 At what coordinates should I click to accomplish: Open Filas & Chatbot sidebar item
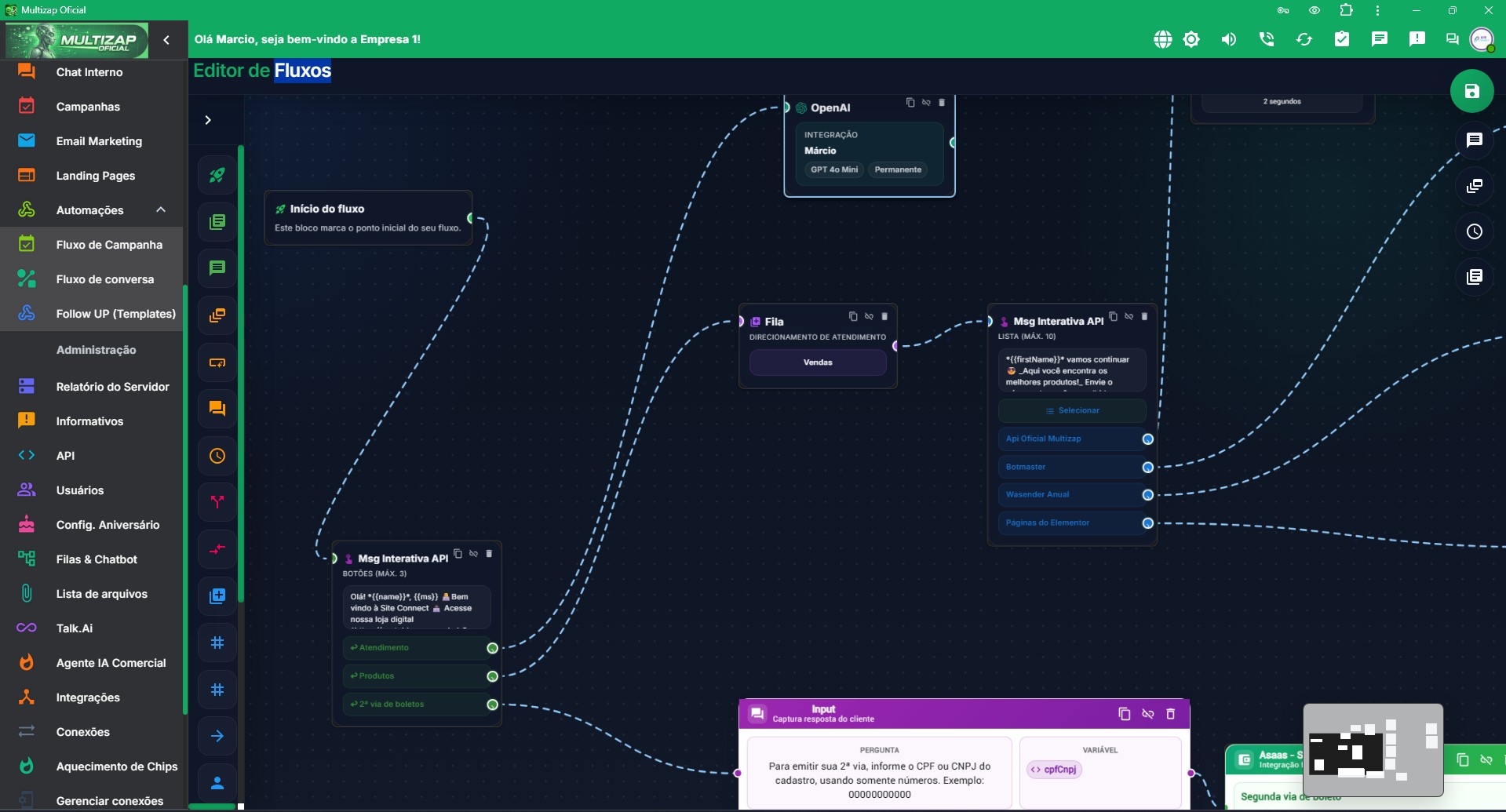(x=92, y=559)
